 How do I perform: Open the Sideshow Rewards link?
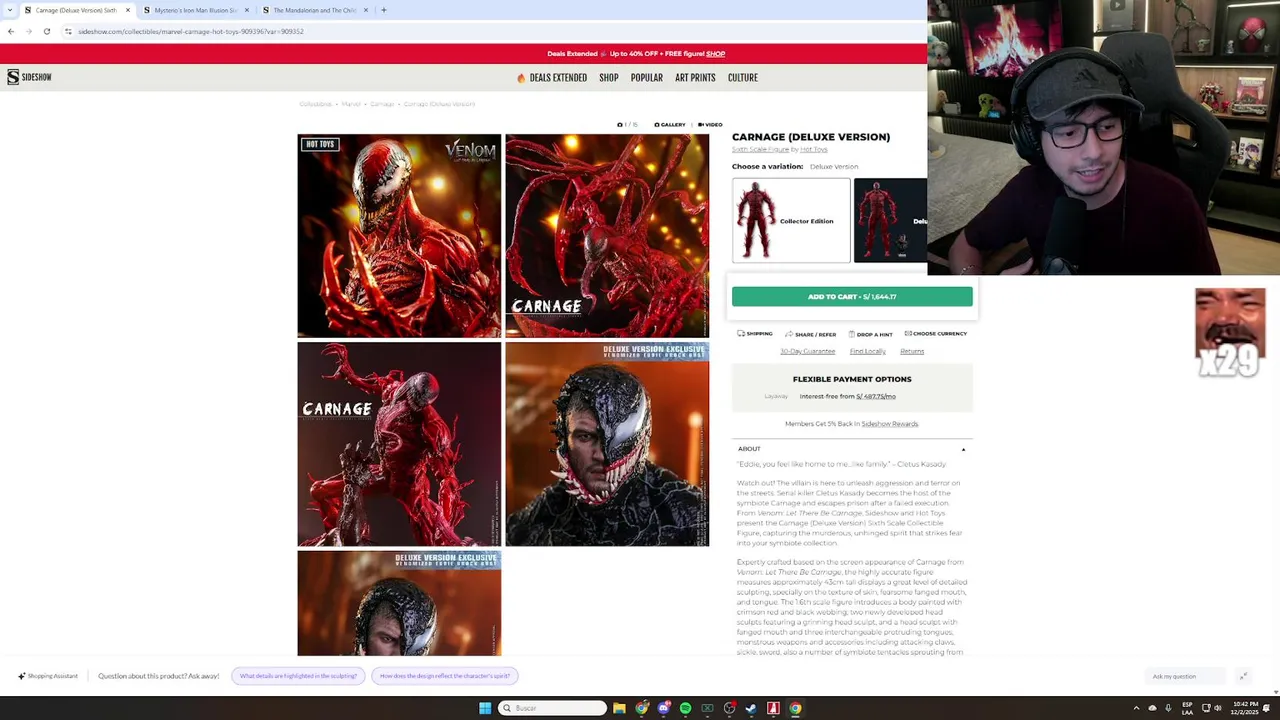pos(889,424)
